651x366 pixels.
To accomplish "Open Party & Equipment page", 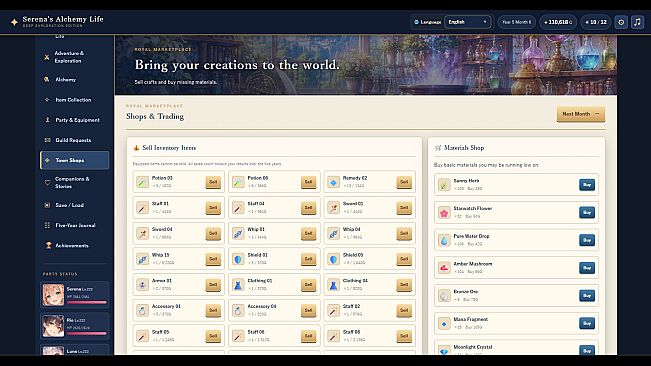I will coord(75,120).
